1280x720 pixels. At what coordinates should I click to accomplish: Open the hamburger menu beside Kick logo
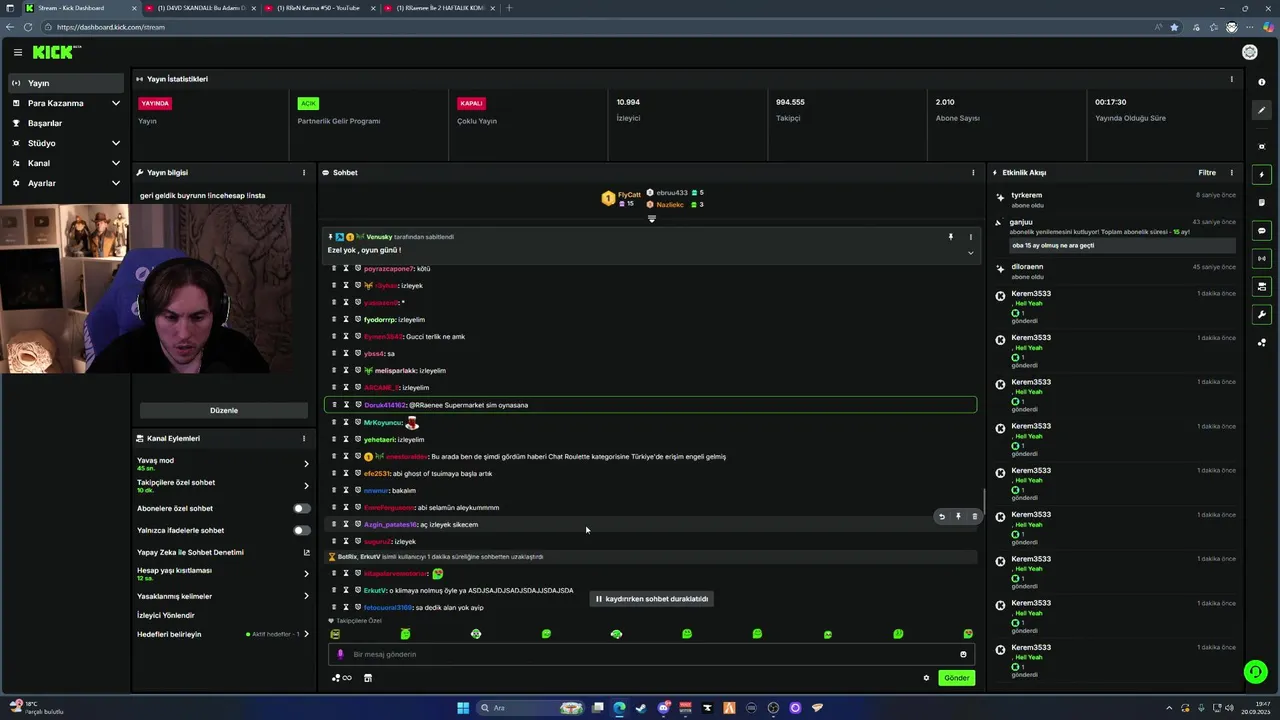[17, 52]
